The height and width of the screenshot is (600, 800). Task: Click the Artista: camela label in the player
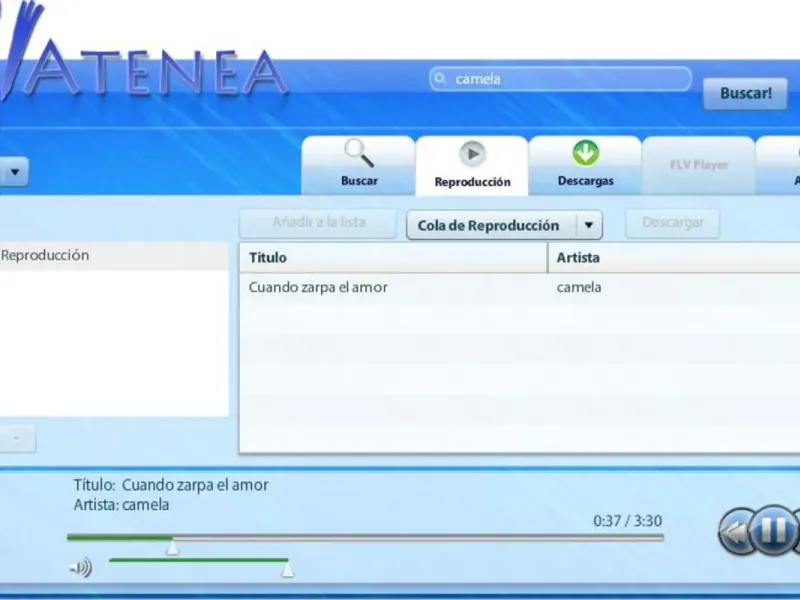(121, 505)
